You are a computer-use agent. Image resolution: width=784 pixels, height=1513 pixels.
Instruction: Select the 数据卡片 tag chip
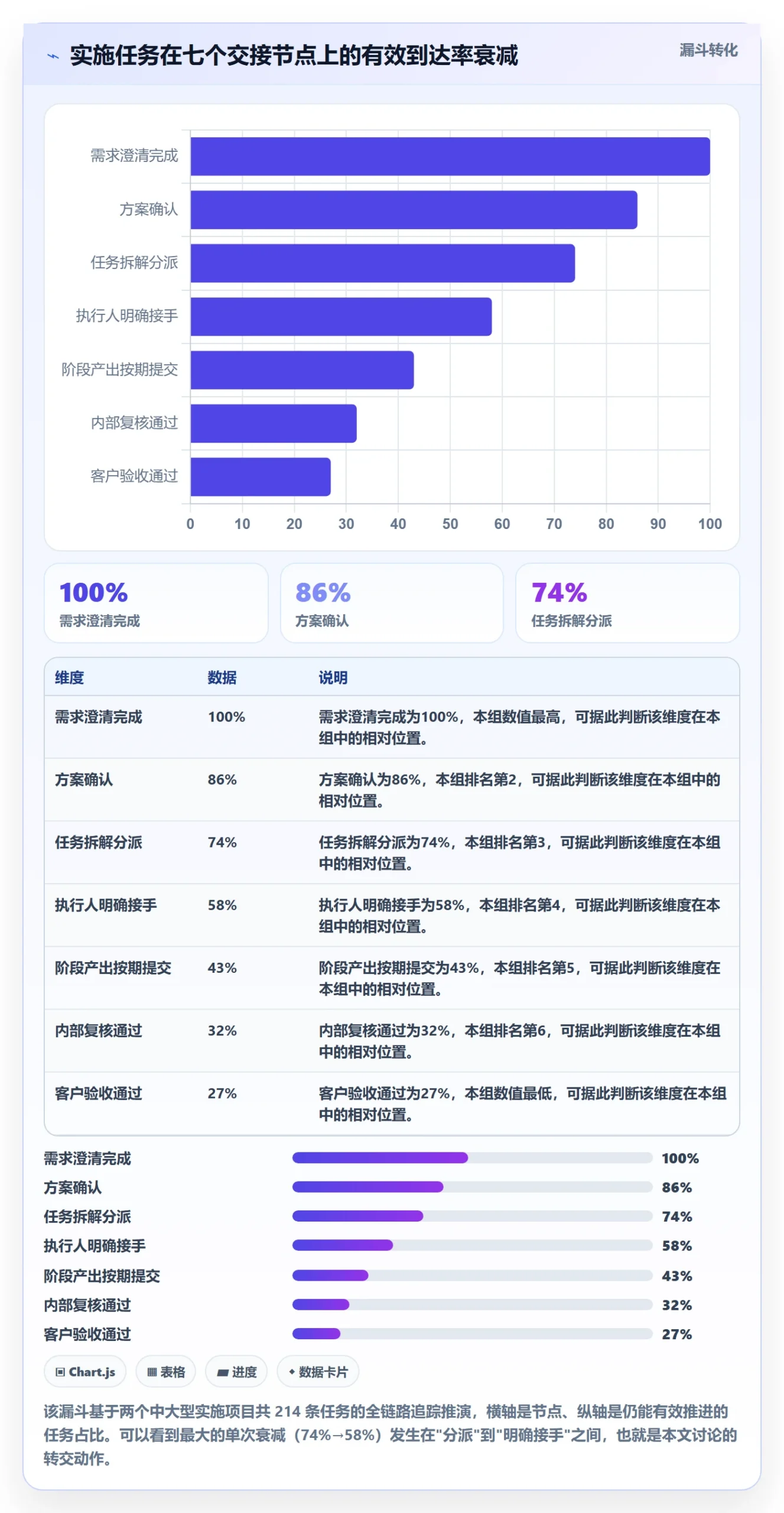[318, 1371]
